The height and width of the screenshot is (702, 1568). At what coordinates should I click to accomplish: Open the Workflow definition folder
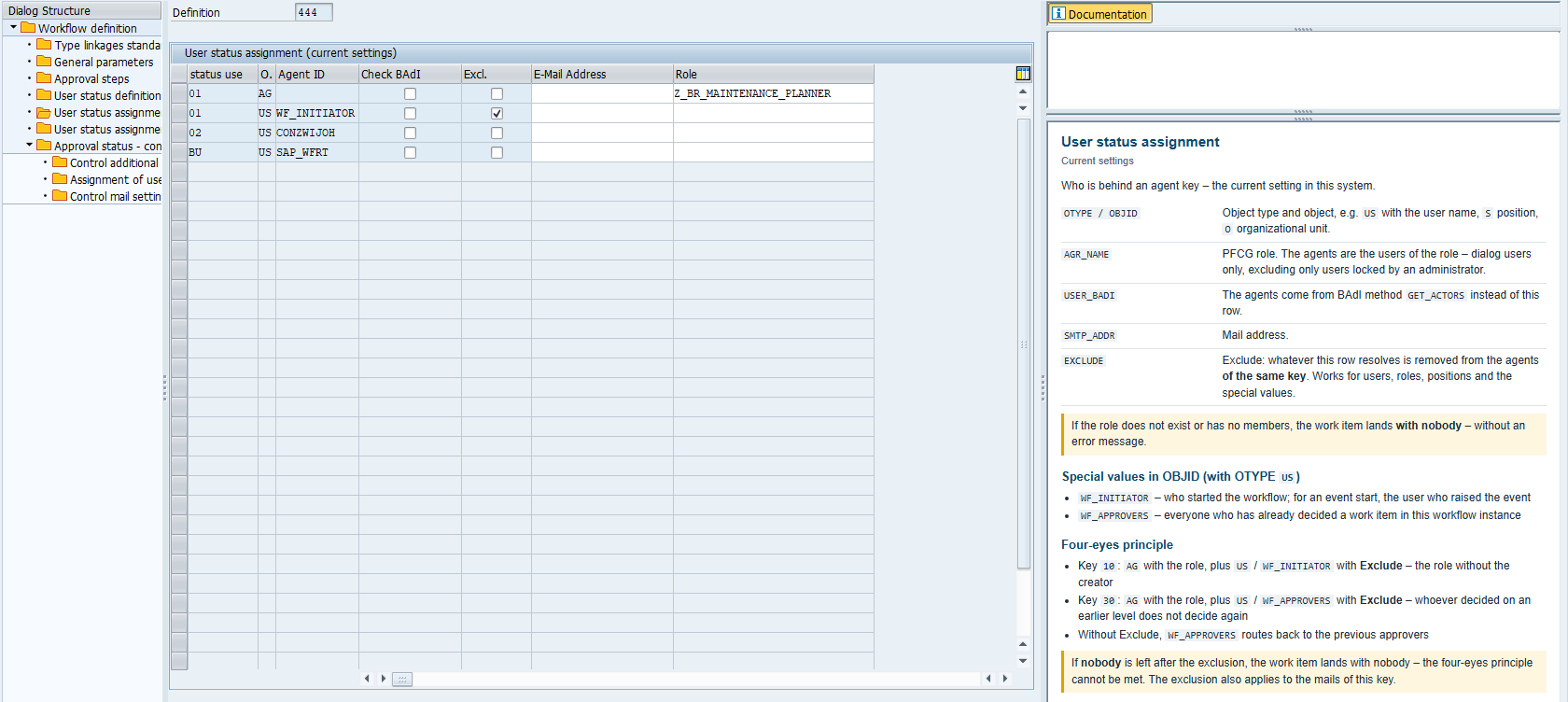28,28
